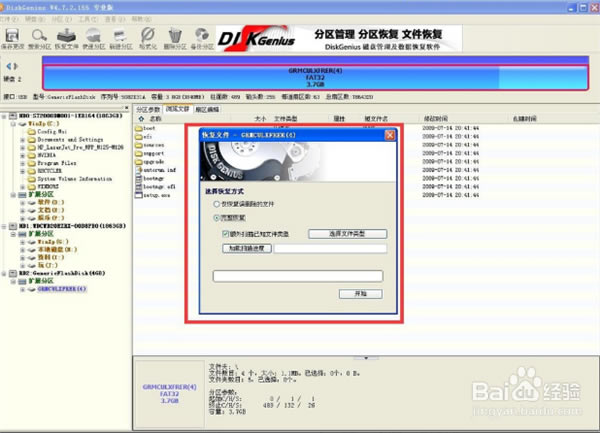Open the Recover Files (恢复文件) toolbar icon
Screen dimensions: 600x433
pyautogui.click(x=64, y=36)
